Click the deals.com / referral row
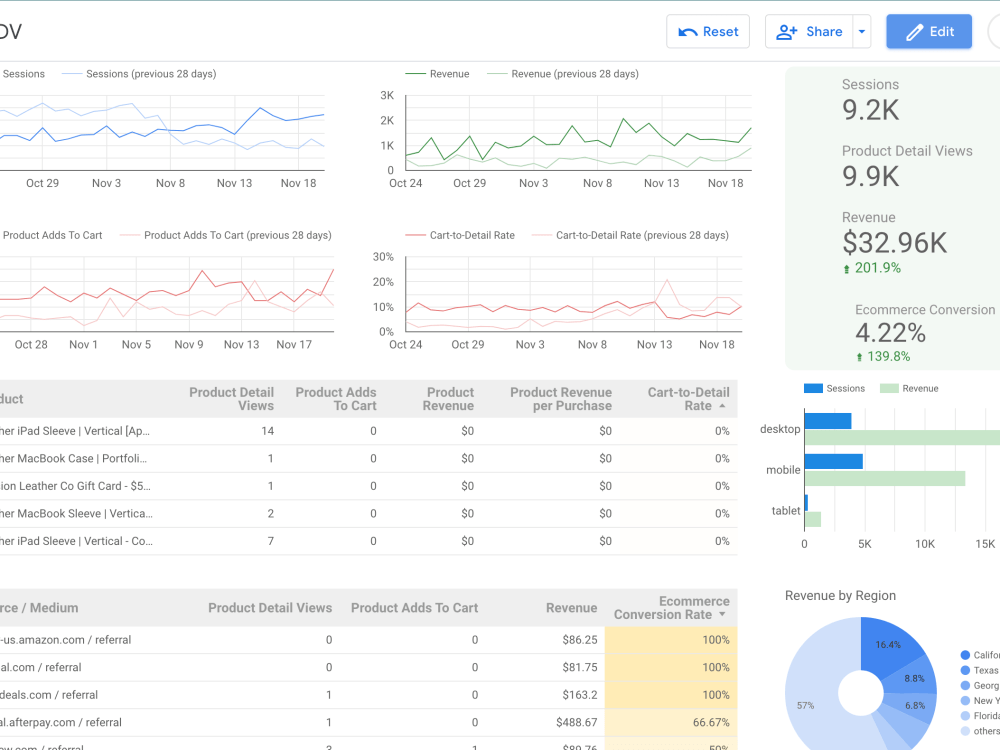 [369, 695]
